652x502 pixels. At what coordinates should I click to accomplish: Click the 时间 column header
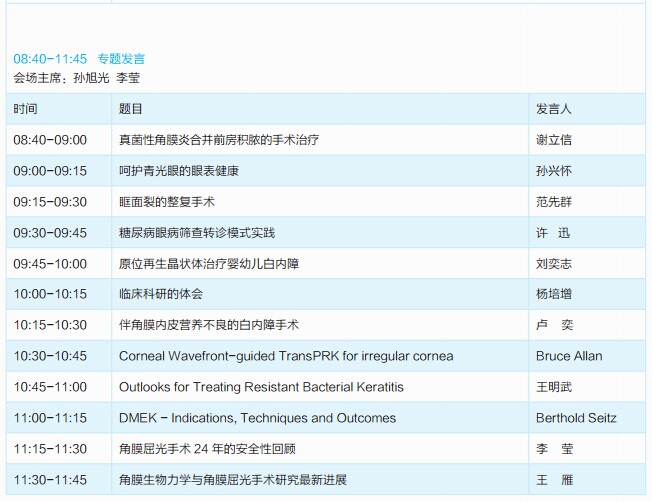(x=26, y=109)
